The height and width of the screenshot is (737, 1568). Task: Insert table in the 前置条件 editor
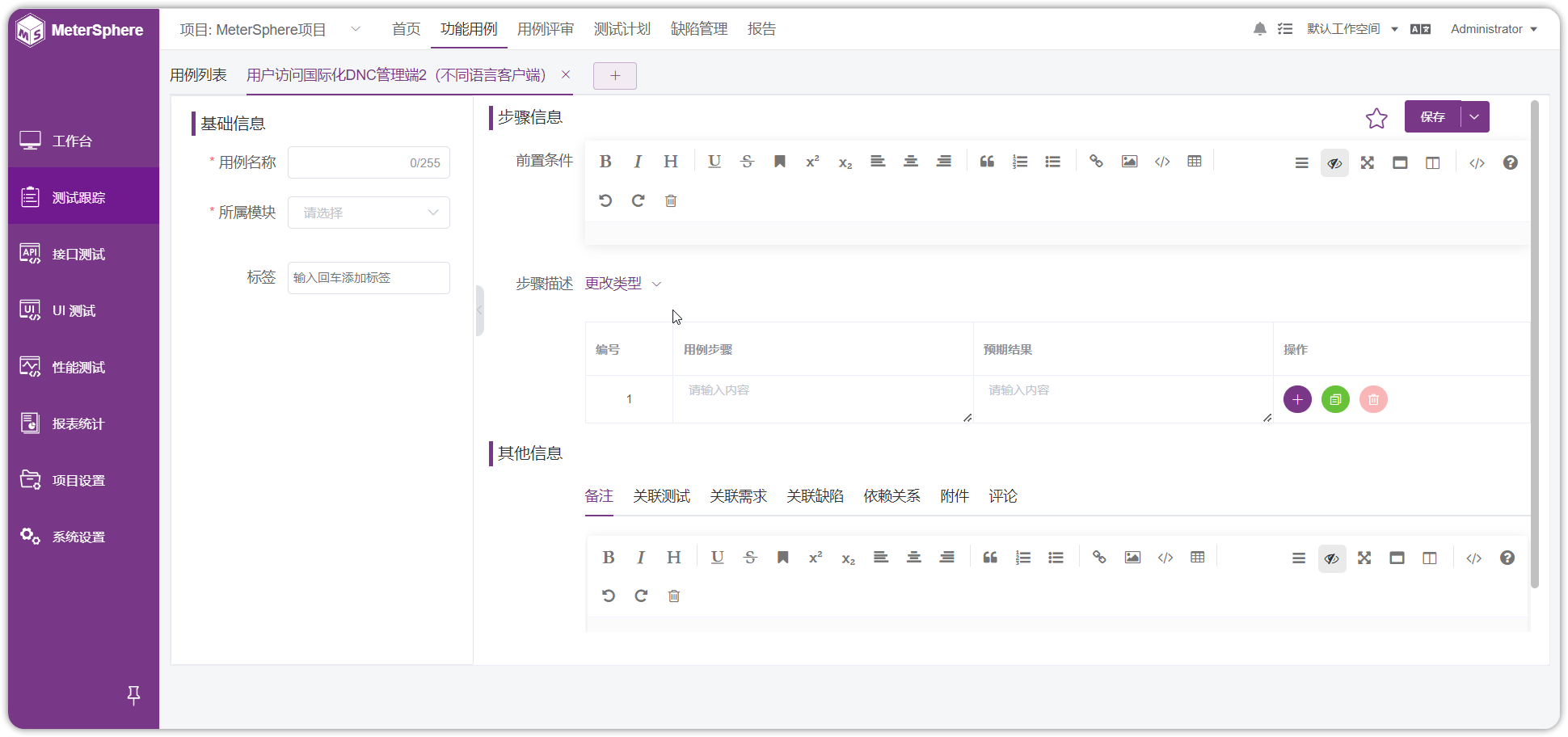1195,162
